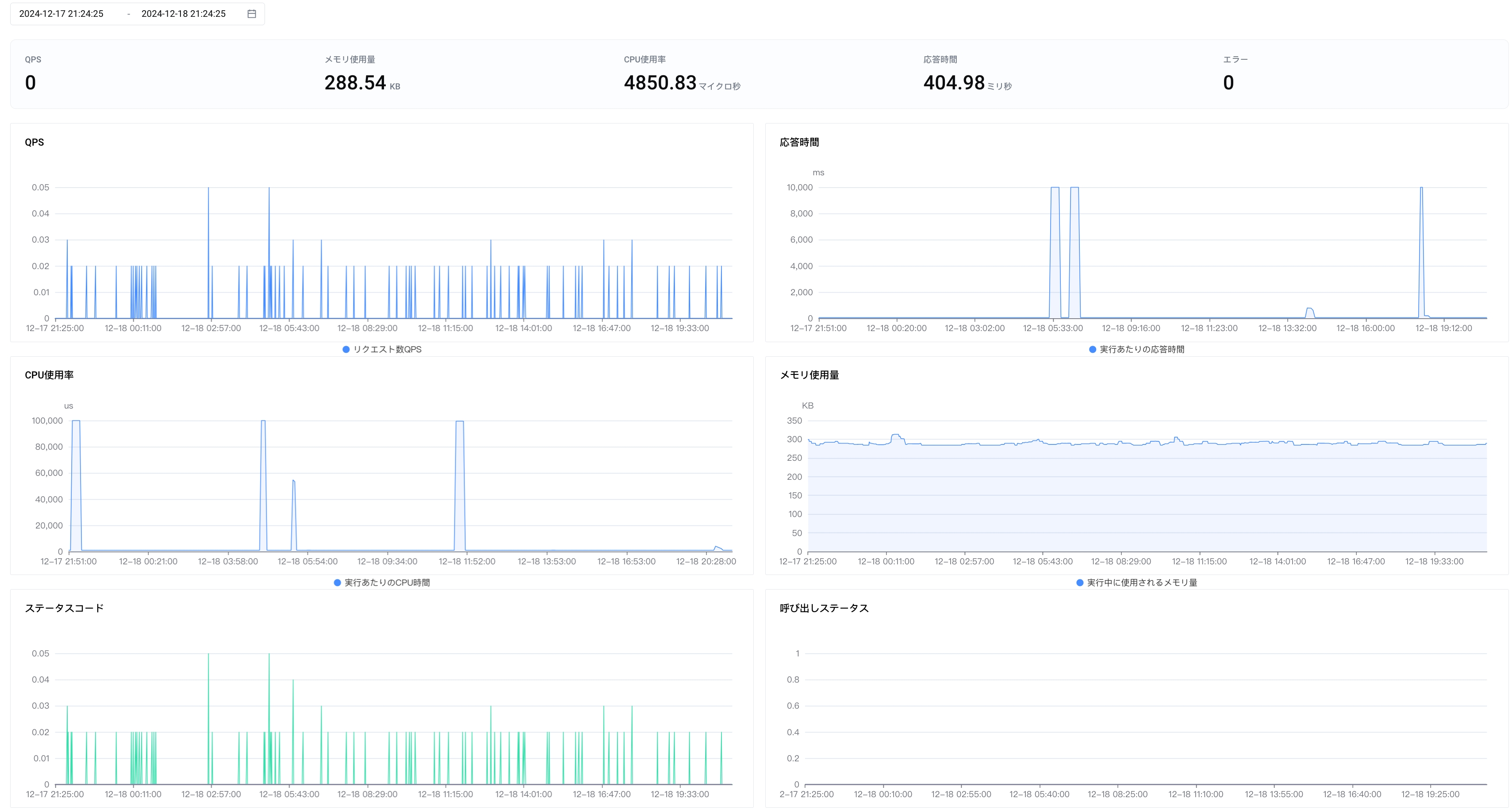Click the 実行あたりの応答時間 legend label

[x=1142, y=350]
